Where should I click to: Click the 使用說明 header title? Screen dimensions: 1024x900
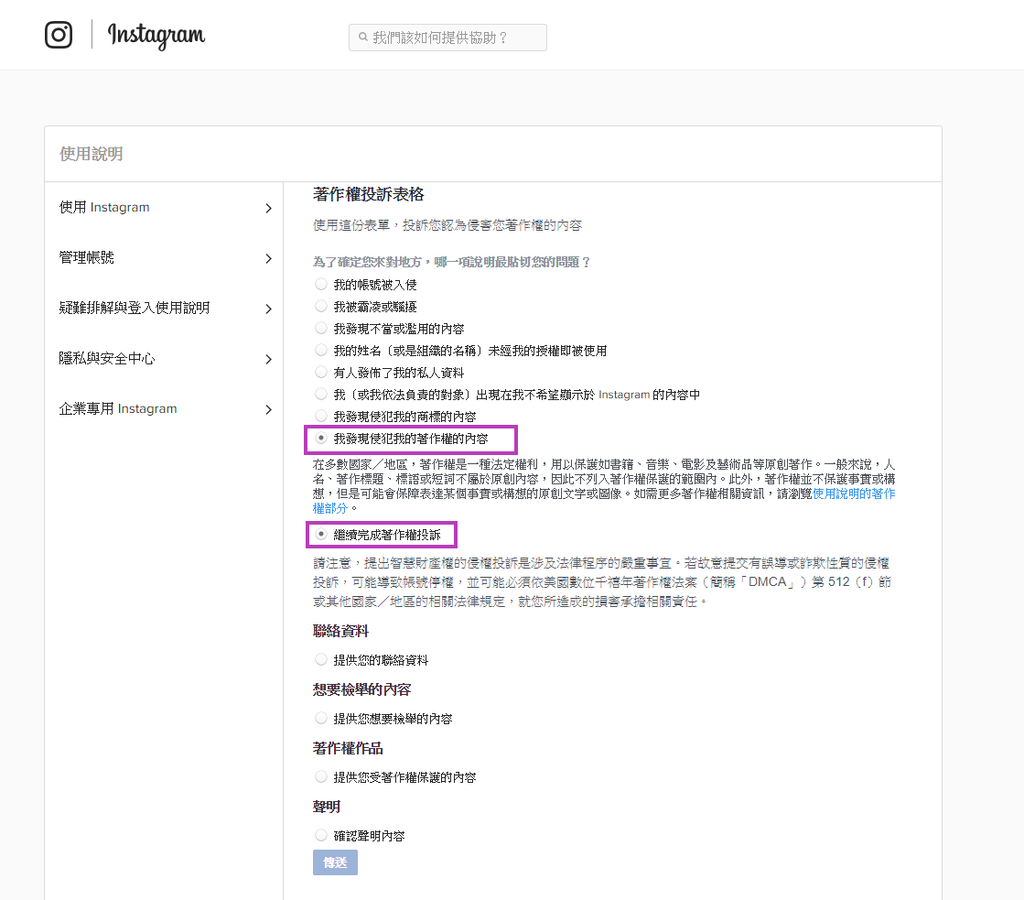[91, 154]
